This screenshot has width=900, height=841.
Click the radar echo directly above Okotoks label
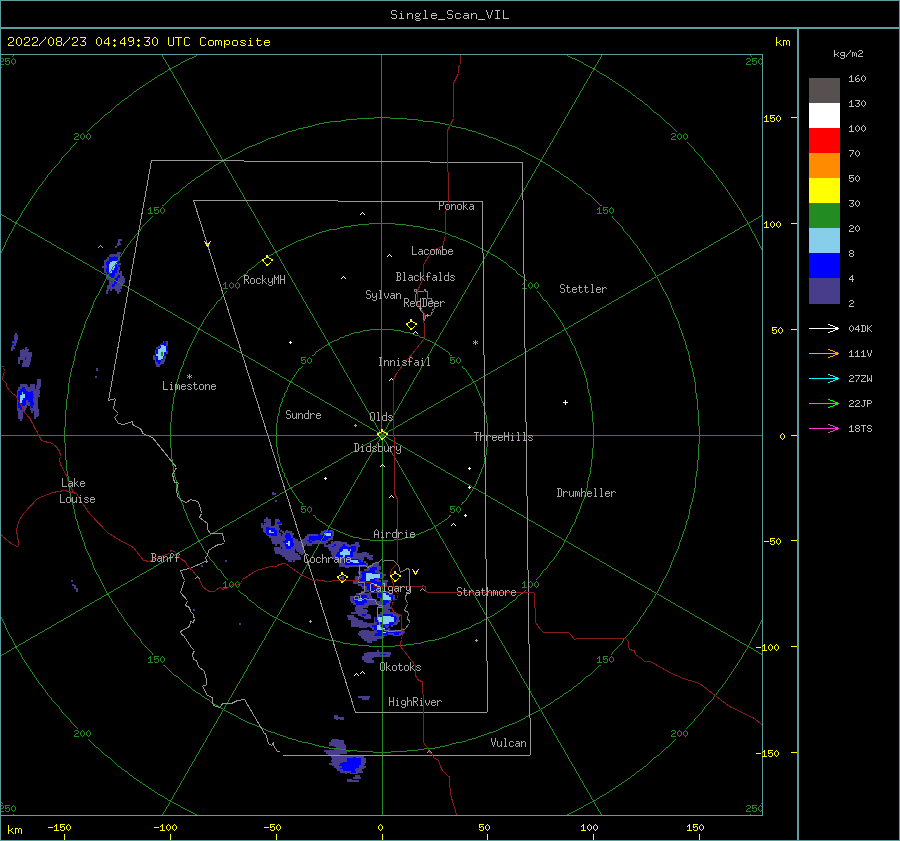[376, 656]
